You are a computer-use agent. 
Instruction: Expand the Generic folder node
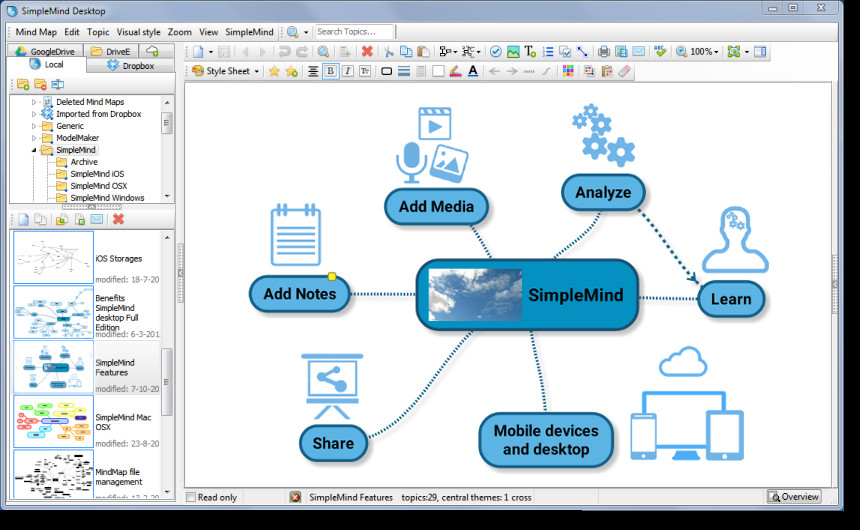(34, 126)
